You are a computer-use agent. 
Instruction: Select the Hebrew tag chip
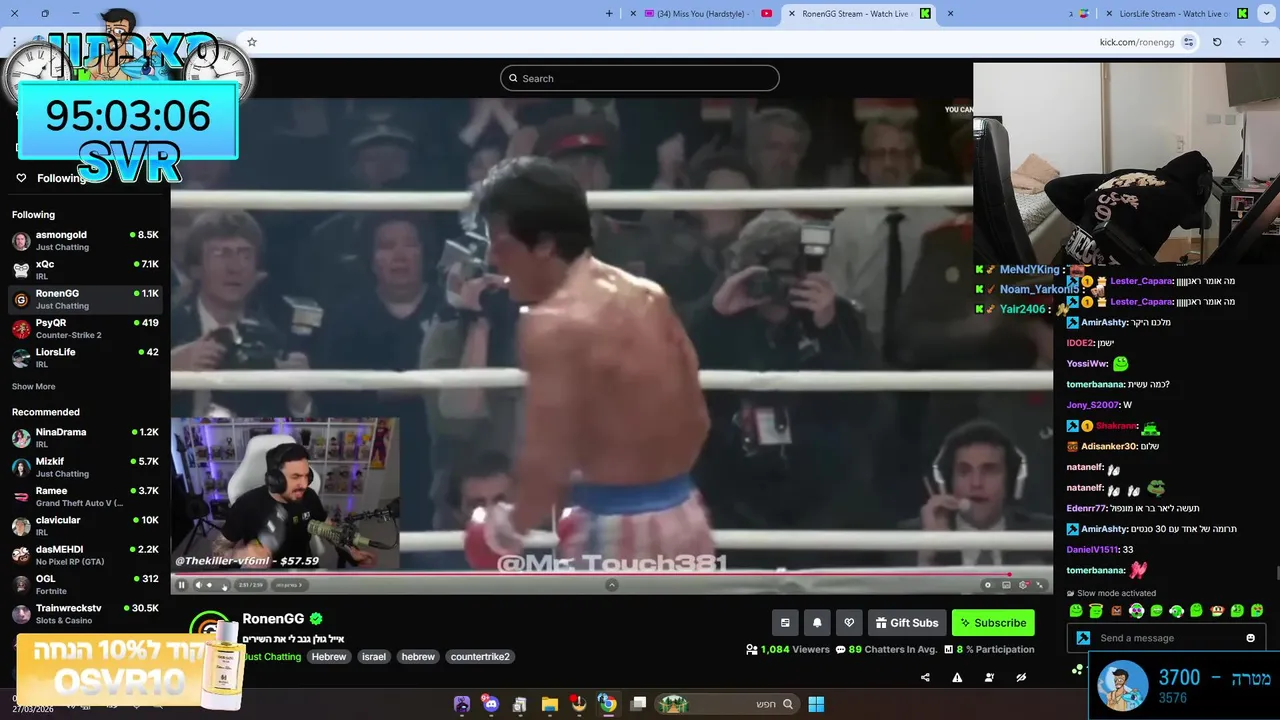tap(329, 657)
